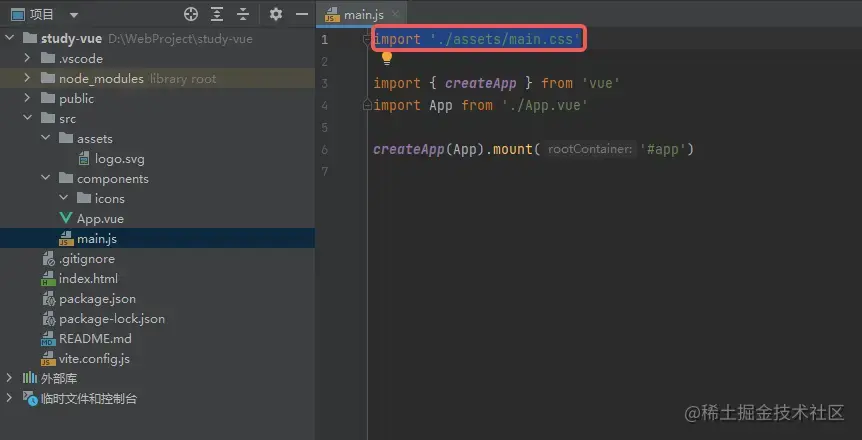Viewport: 862px width, 440px height.
Task: Click the Expand All icon in project toolbar
Action: 217,14
